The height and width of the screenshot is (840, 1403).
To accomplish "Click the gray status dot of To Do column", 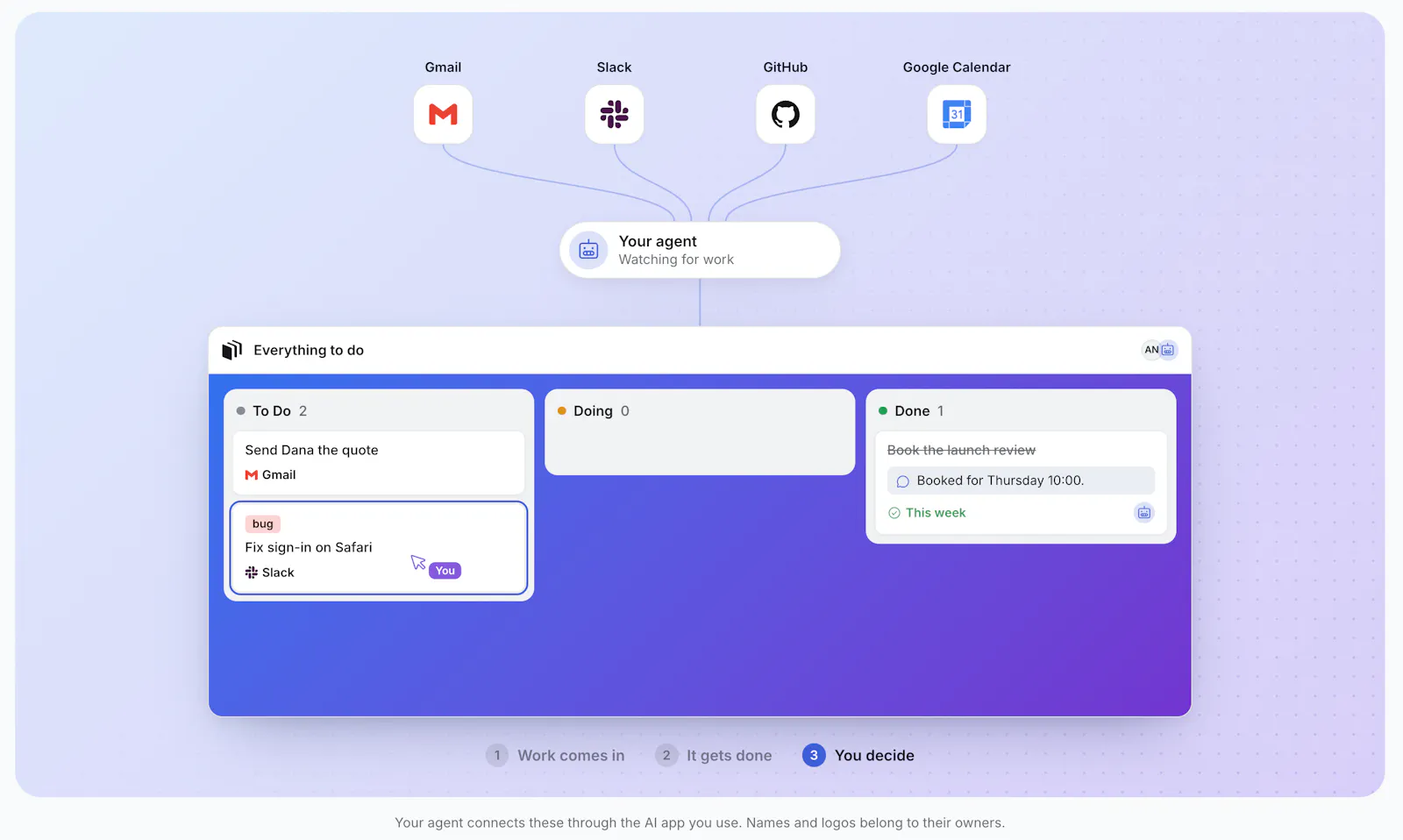I will coord(241,410).
